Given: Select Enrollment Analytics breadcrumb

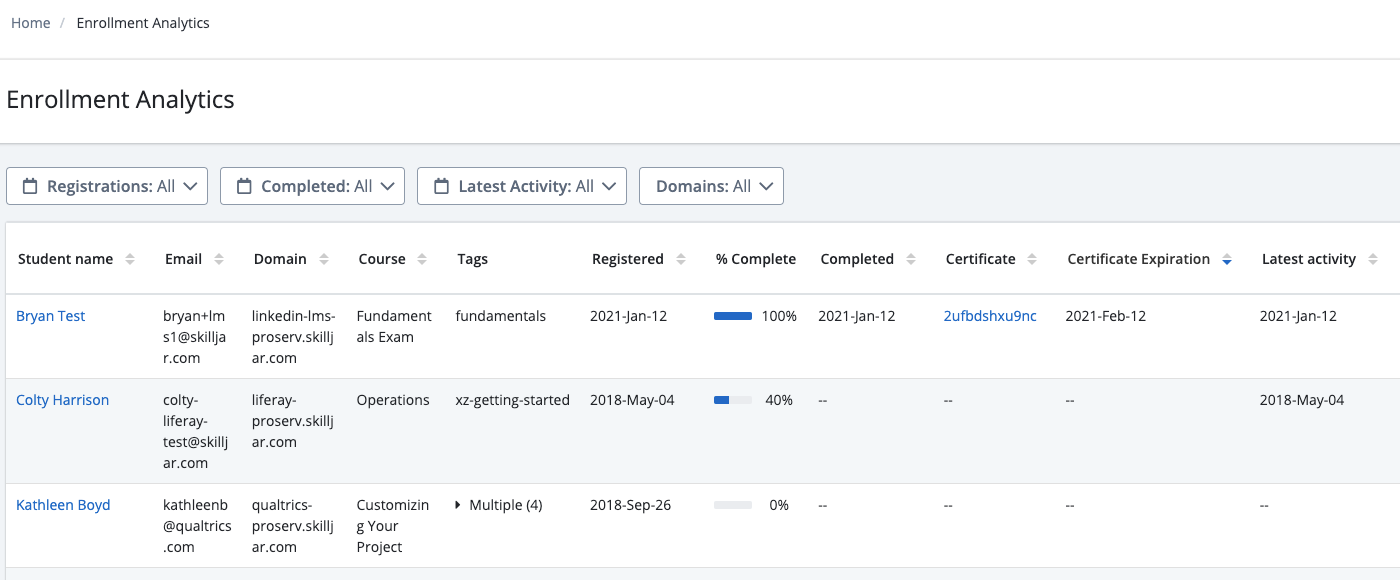Looking at the screenshot, I should (143, 23).
